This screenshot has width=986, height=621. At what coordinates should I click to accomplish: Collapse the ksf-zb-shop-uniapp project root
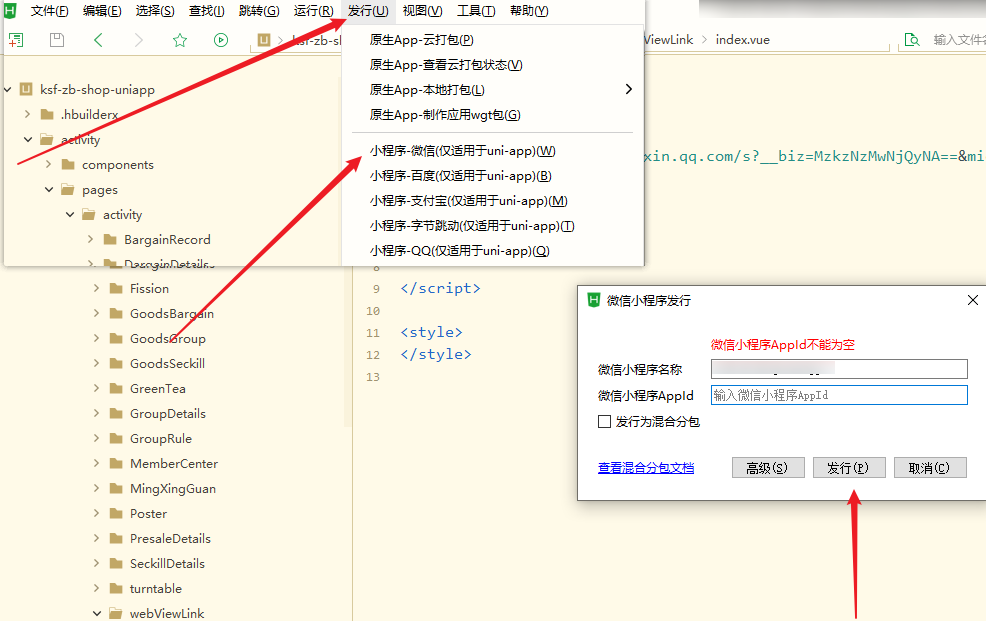click(8, 90)
